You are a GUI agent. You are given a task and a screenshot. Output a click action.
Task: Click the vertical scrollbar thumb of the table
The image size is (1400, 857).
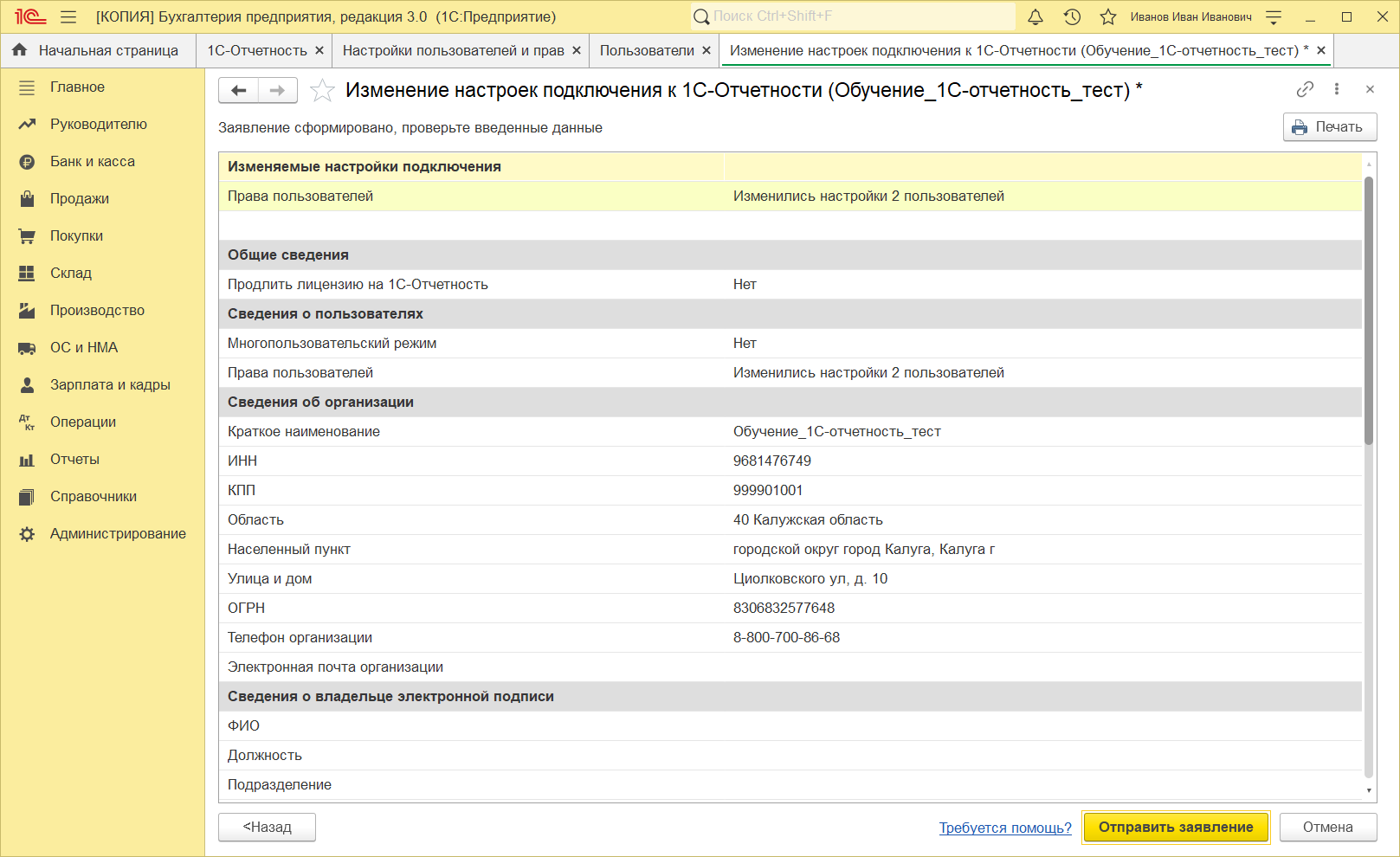point(1369,310)
